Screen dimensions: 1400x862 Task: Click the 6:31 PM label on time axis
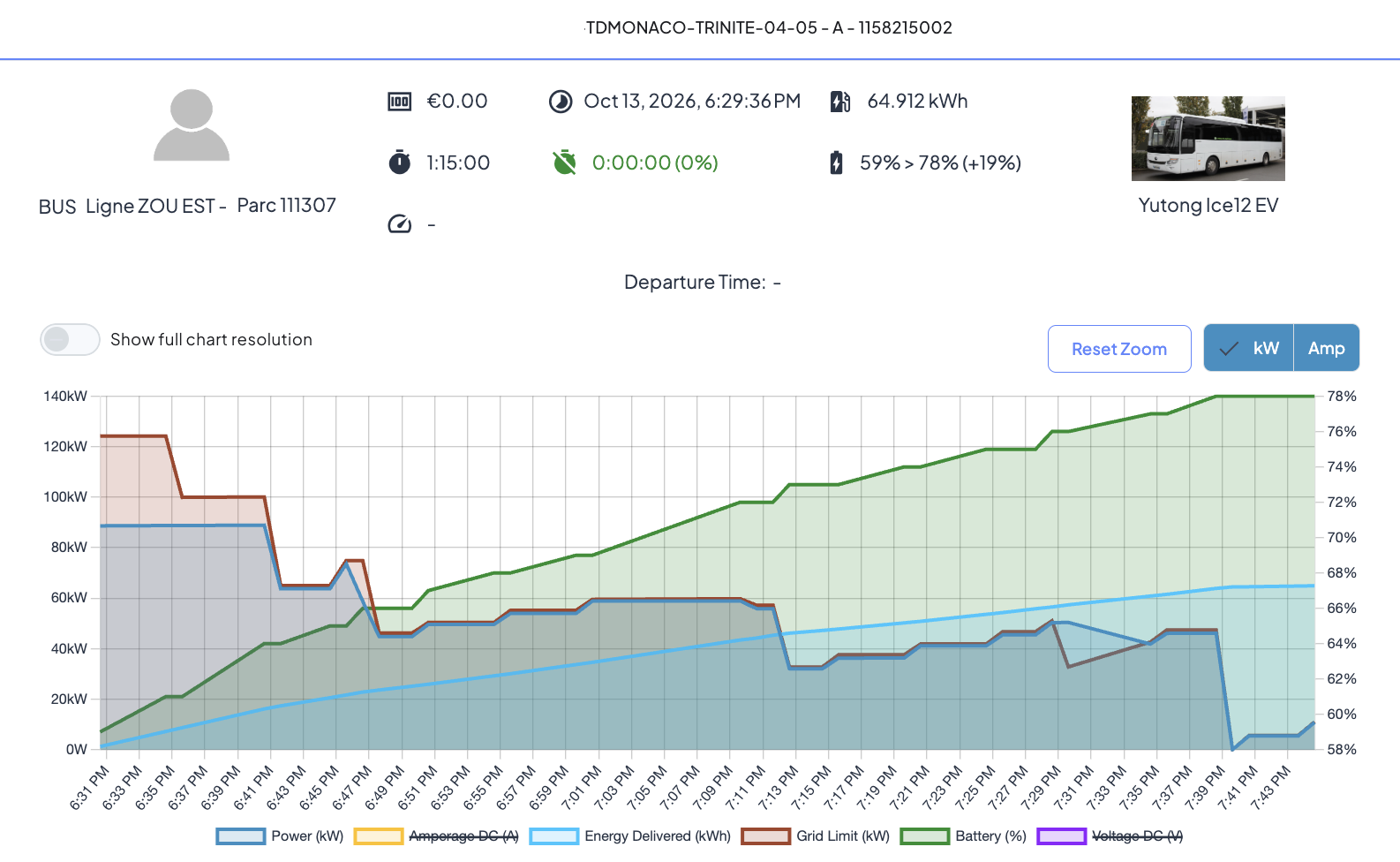[x=89, y=788]
